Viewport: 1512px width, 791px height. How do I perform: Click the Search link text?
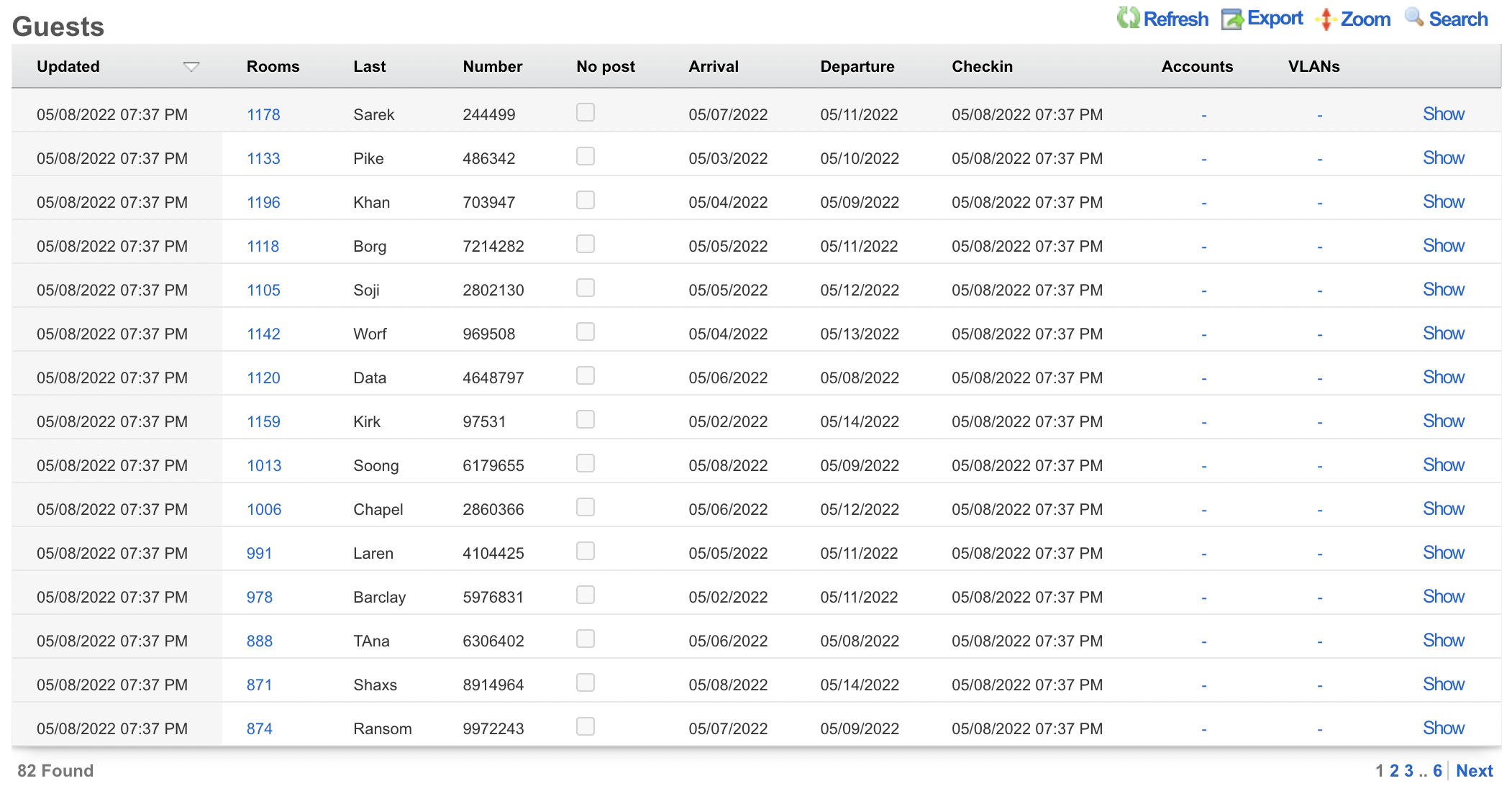click(x=1458, y=19)
